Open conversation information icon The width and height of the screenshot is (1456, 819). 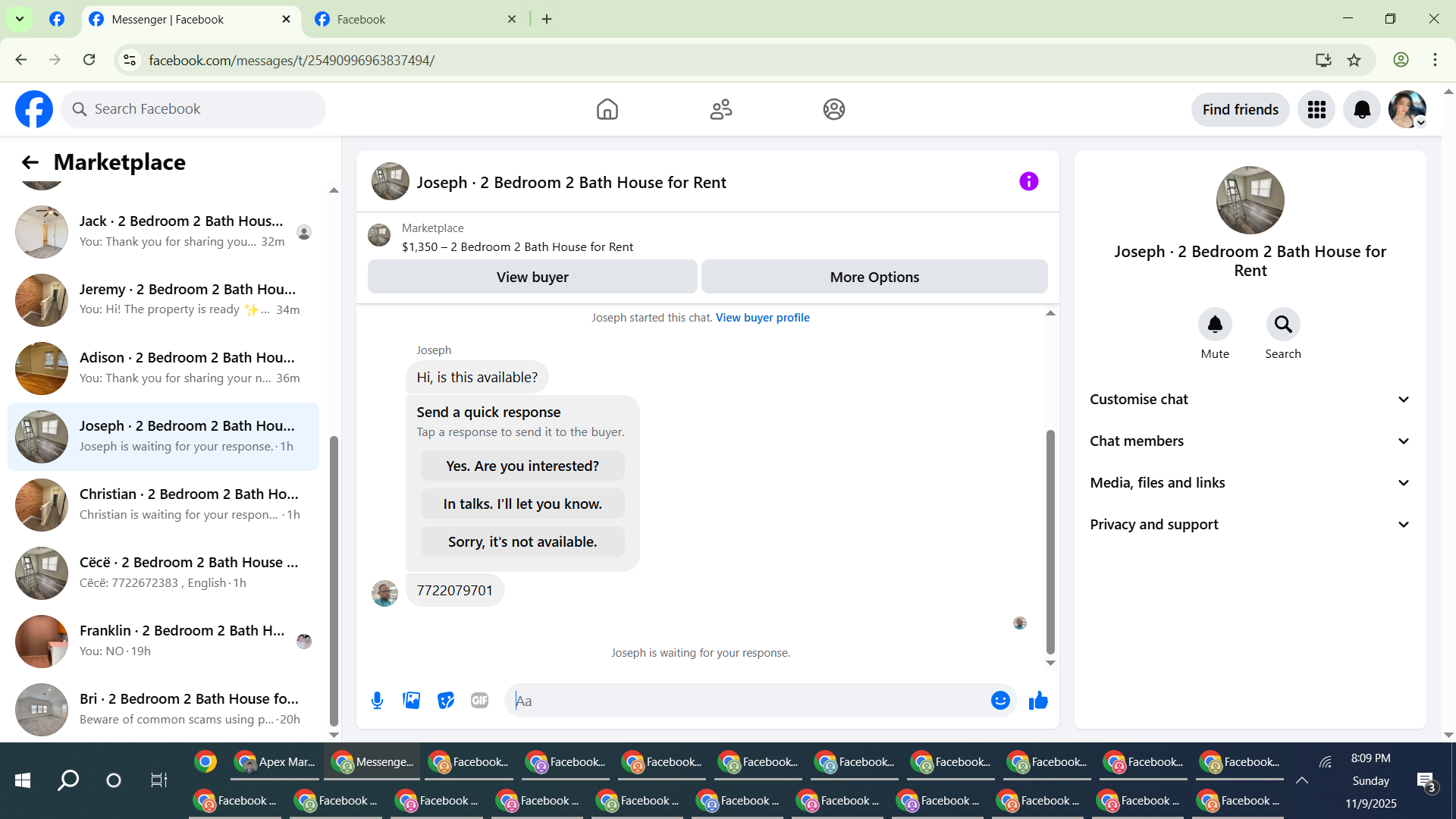pos(1028,181)
